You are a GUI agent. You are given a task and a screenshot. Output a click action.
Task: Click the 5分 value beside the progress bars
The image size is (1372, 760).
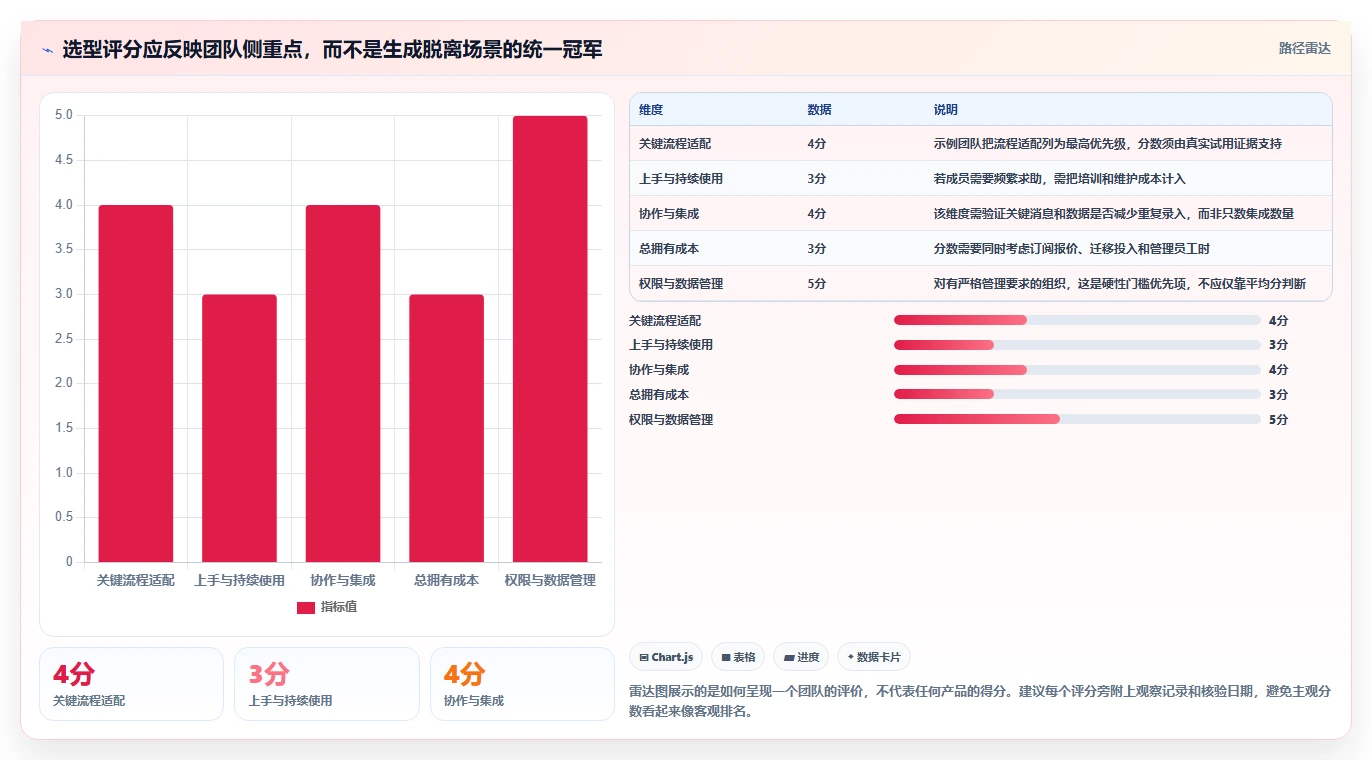point(1279,420)
